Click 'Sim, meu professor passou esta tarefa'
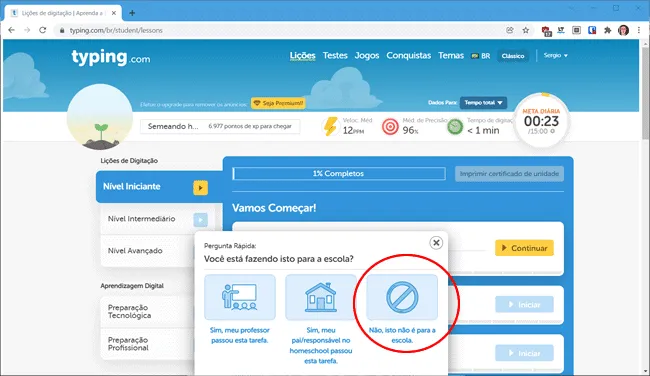The image size is (650, 376). pyautogui.click(x=240, y=335)
